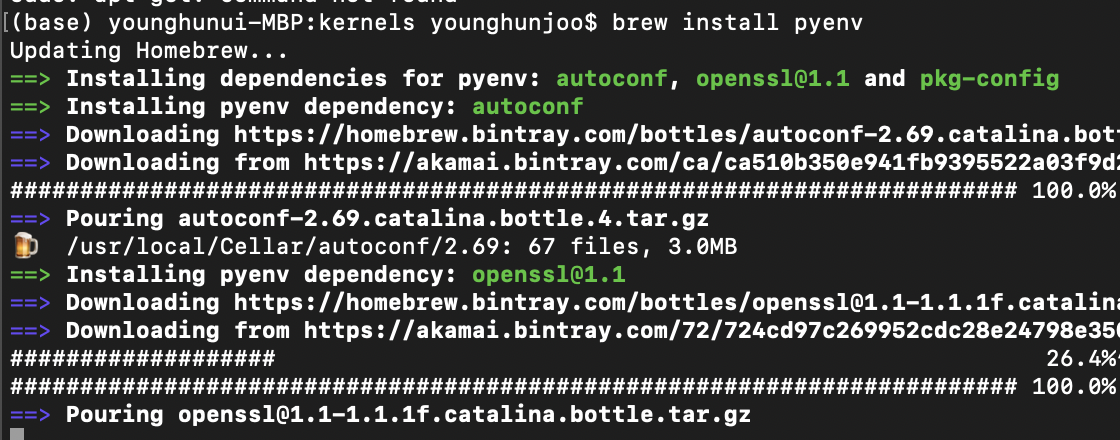The width and height of the screenshot is (1120, 440).
Task: Click the akamai.bintray.com/72/724cd97c download URL
Action: [x=711, y=331]
